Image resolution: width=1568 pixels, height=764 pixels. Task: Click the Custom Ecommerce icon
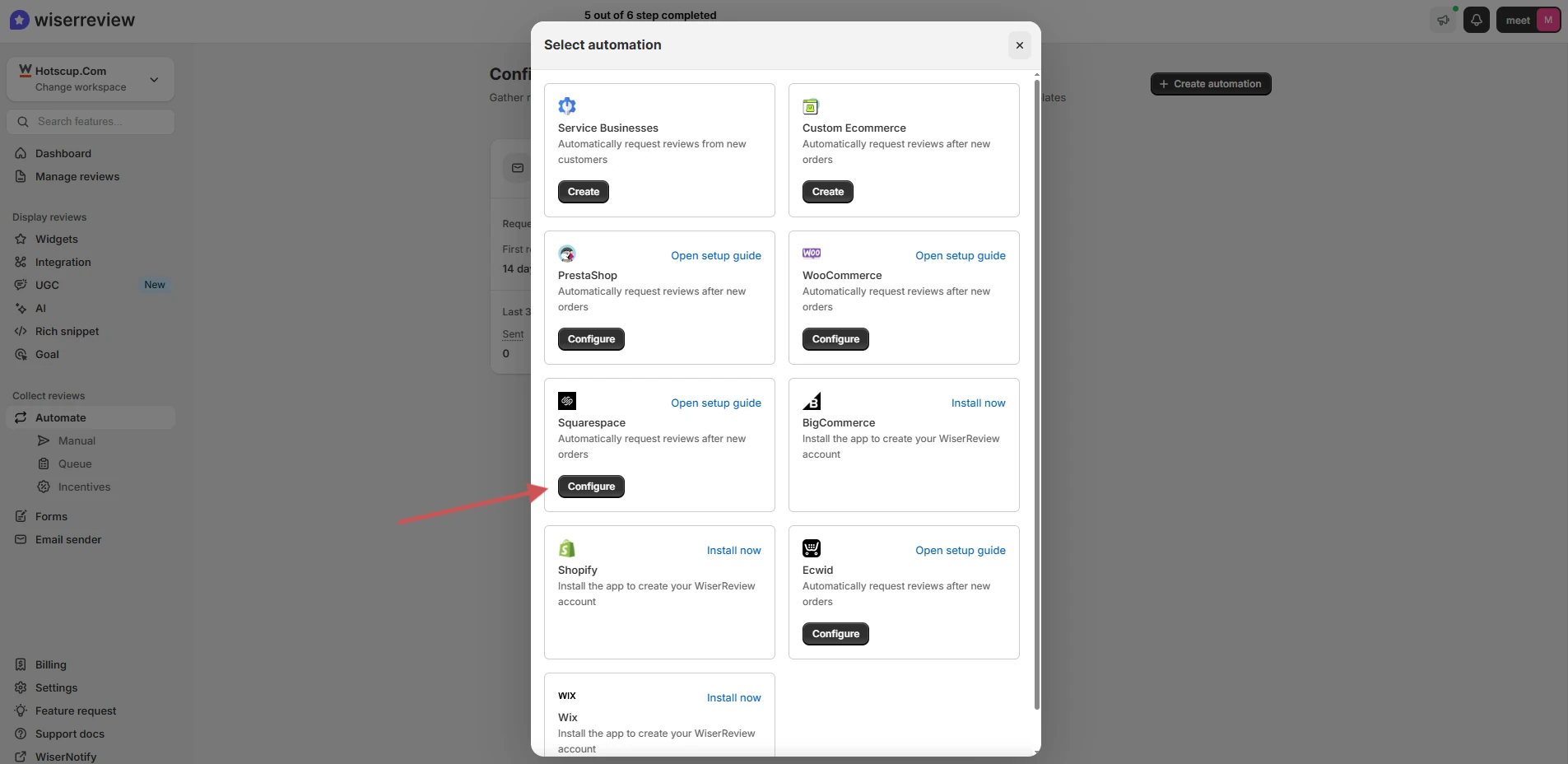pyautogui.click(x=811, y=106)
